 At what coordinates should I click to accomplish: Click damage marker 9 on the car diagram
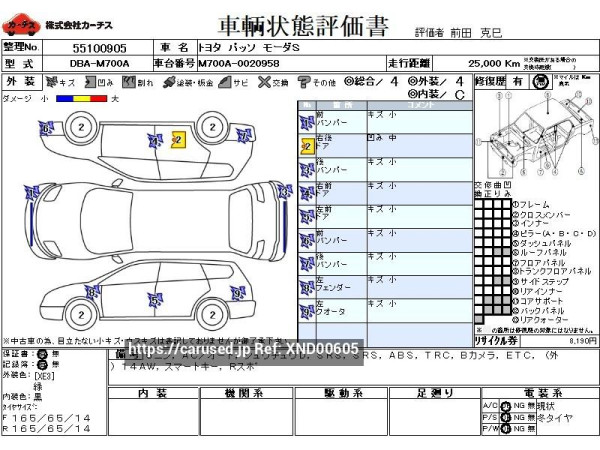click(238, 293)
